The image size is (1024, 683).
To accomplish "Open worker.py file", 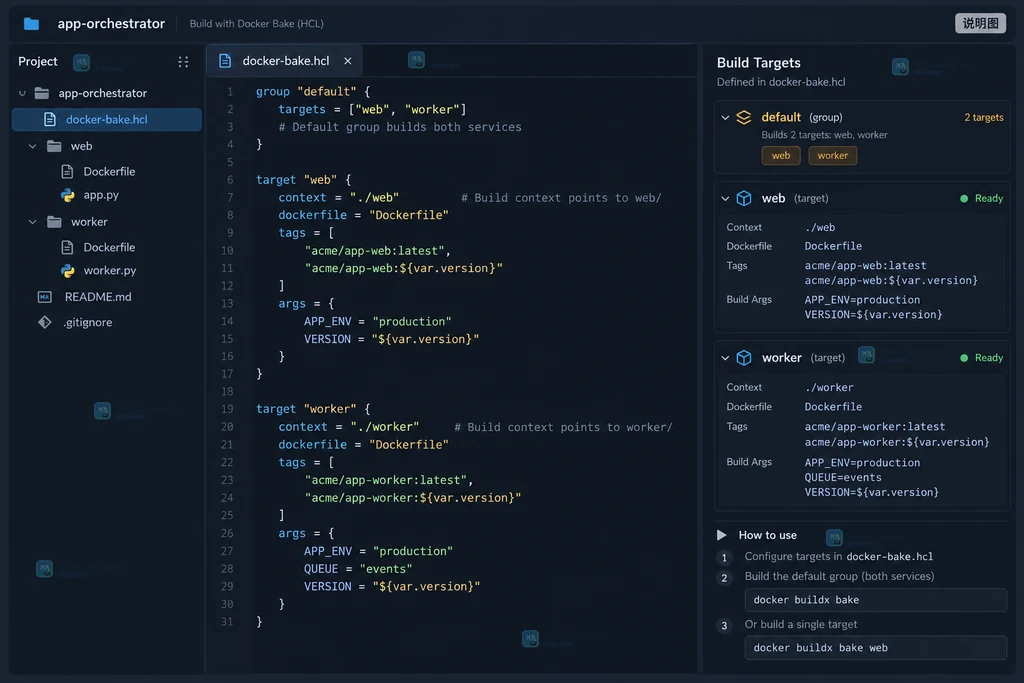I will (x=110, y=270).
